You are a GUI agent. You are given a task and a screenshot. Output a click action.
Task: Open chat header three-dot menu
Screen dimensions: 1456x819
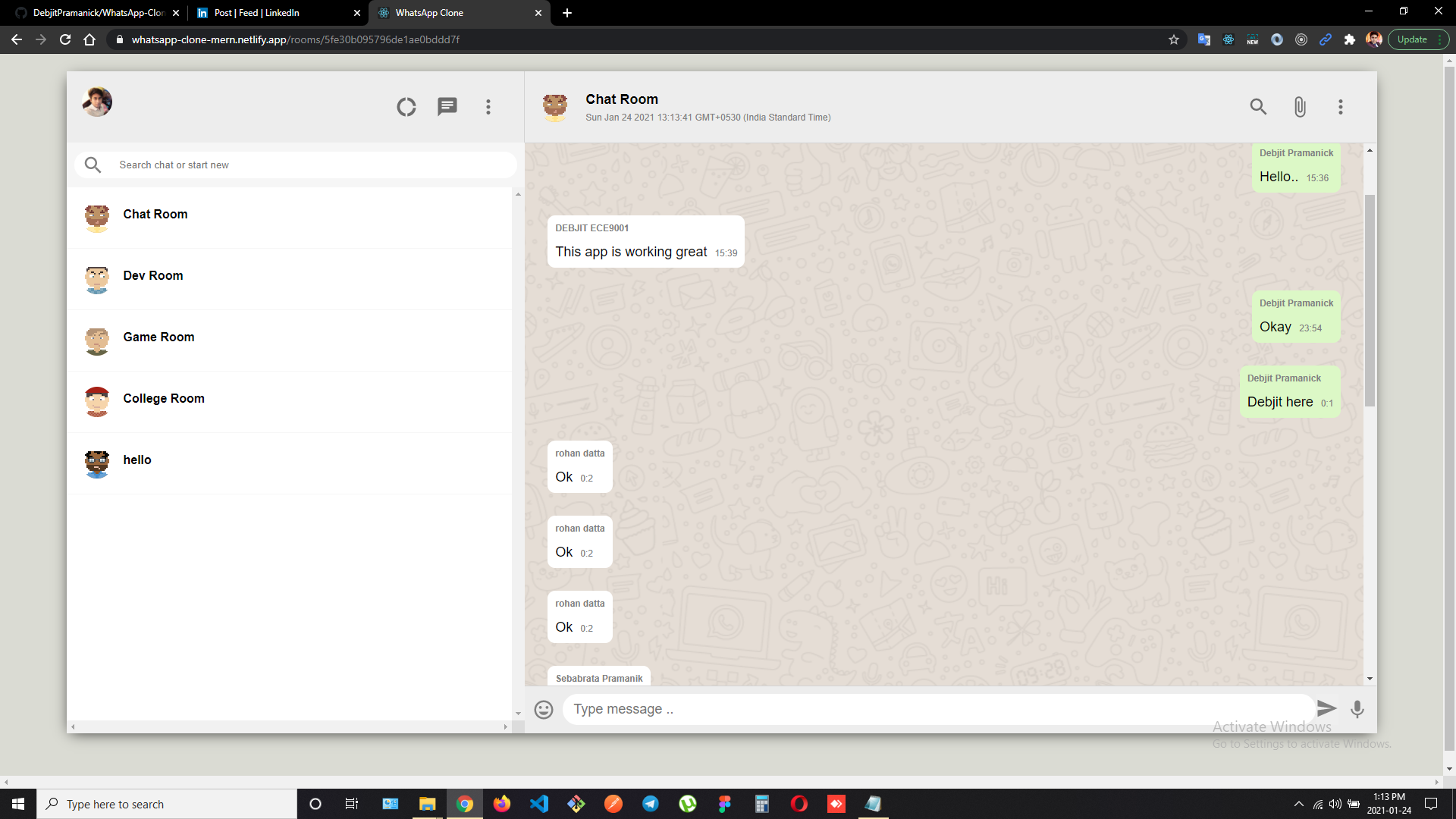pos(1341,107)
